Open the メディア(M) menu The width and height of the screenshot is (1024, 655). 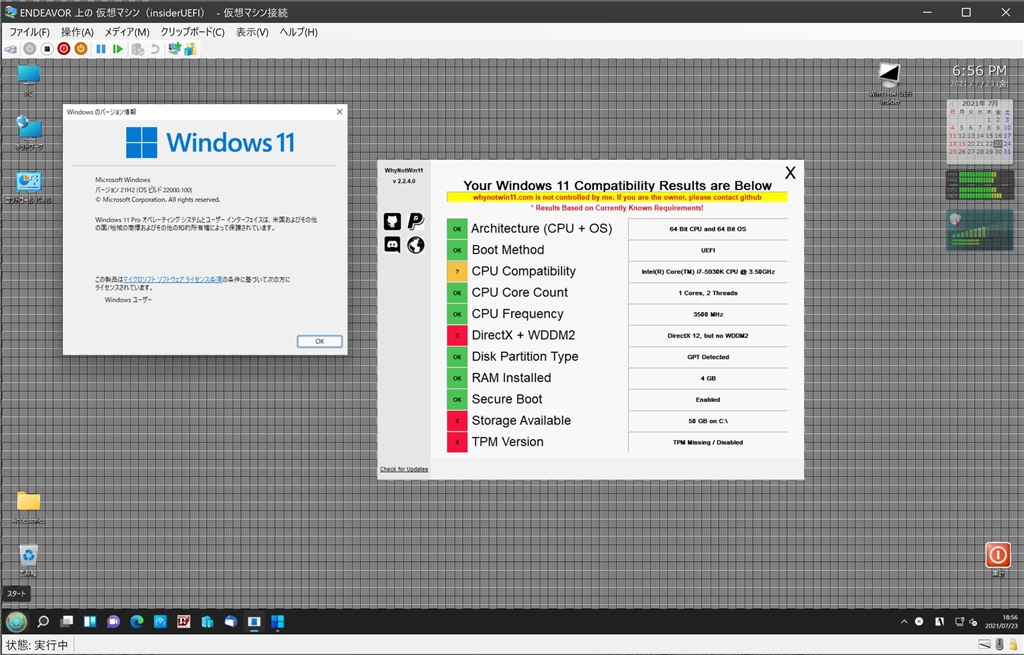pyautogui.click(x=127, y=32)
